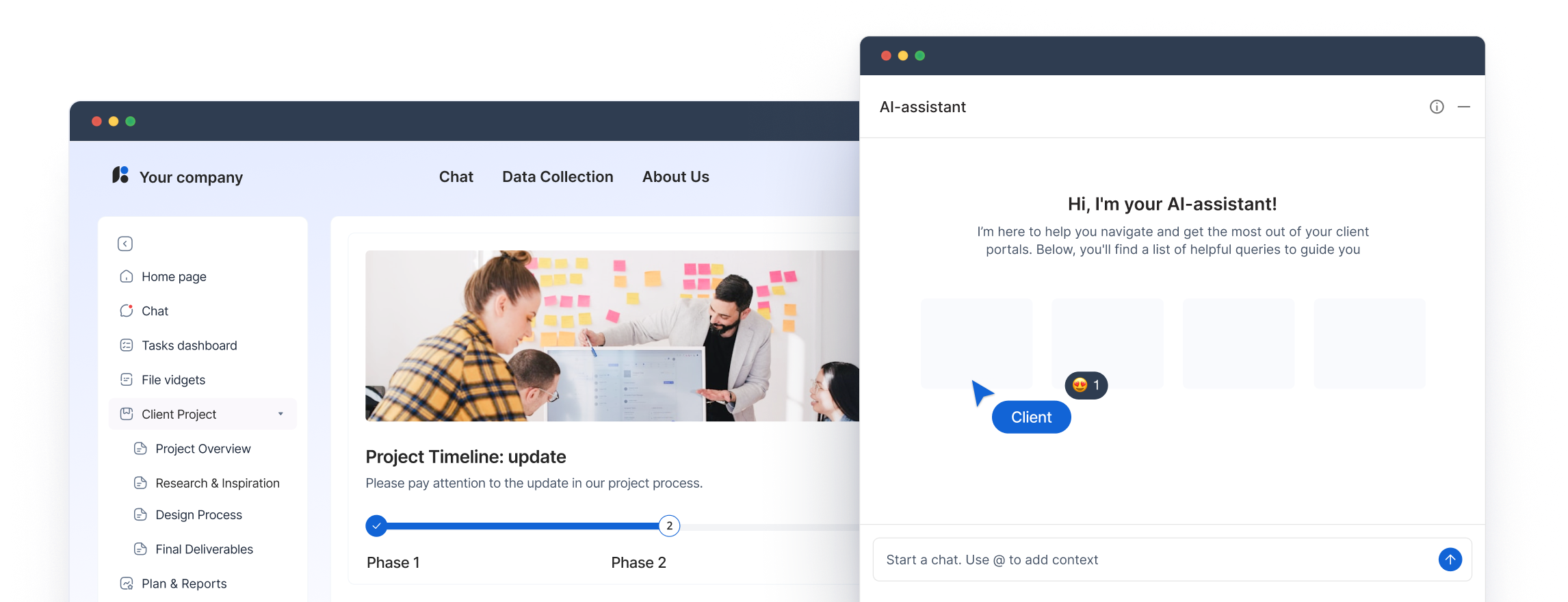Click the Home page house icon

point(127,276)
